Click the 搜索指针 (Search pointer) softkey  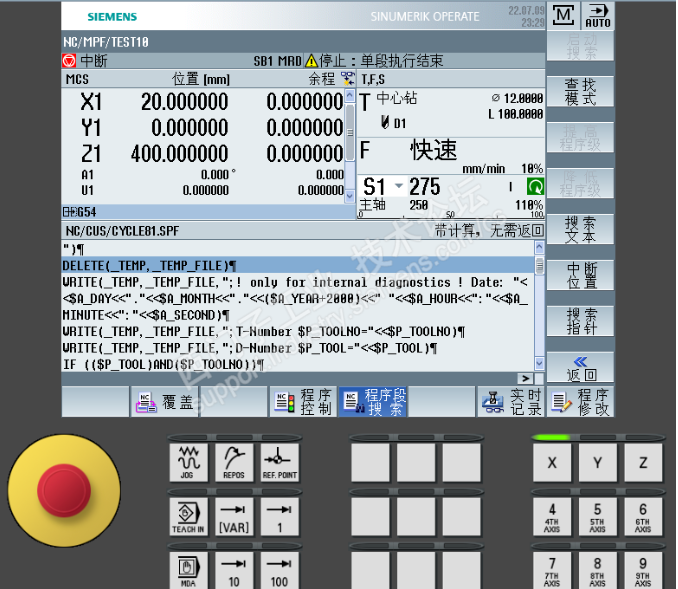[x=580, y=321]
